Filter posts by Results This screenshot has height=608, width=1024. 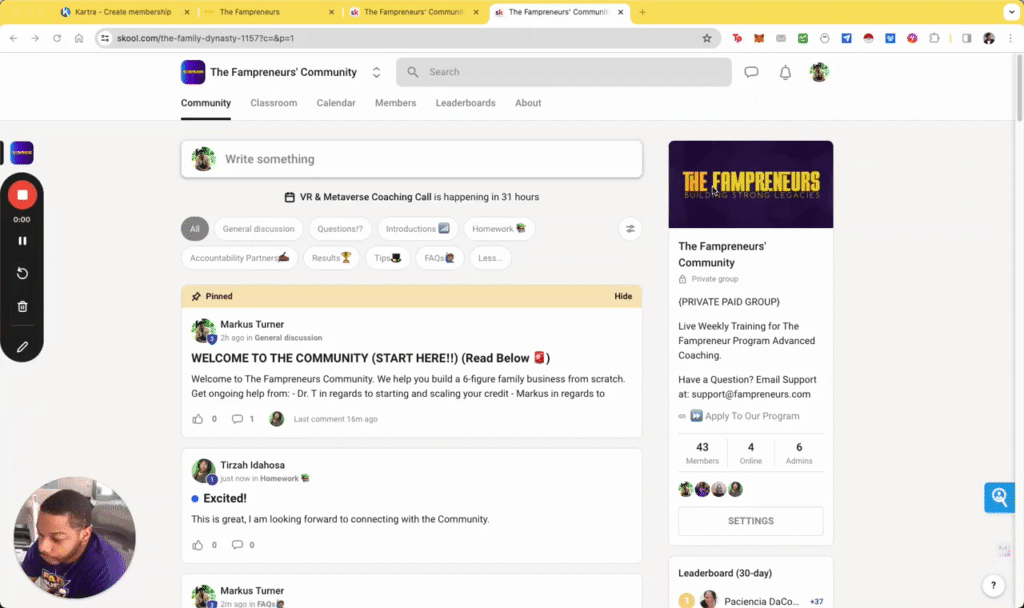click(x=331, y=258)
